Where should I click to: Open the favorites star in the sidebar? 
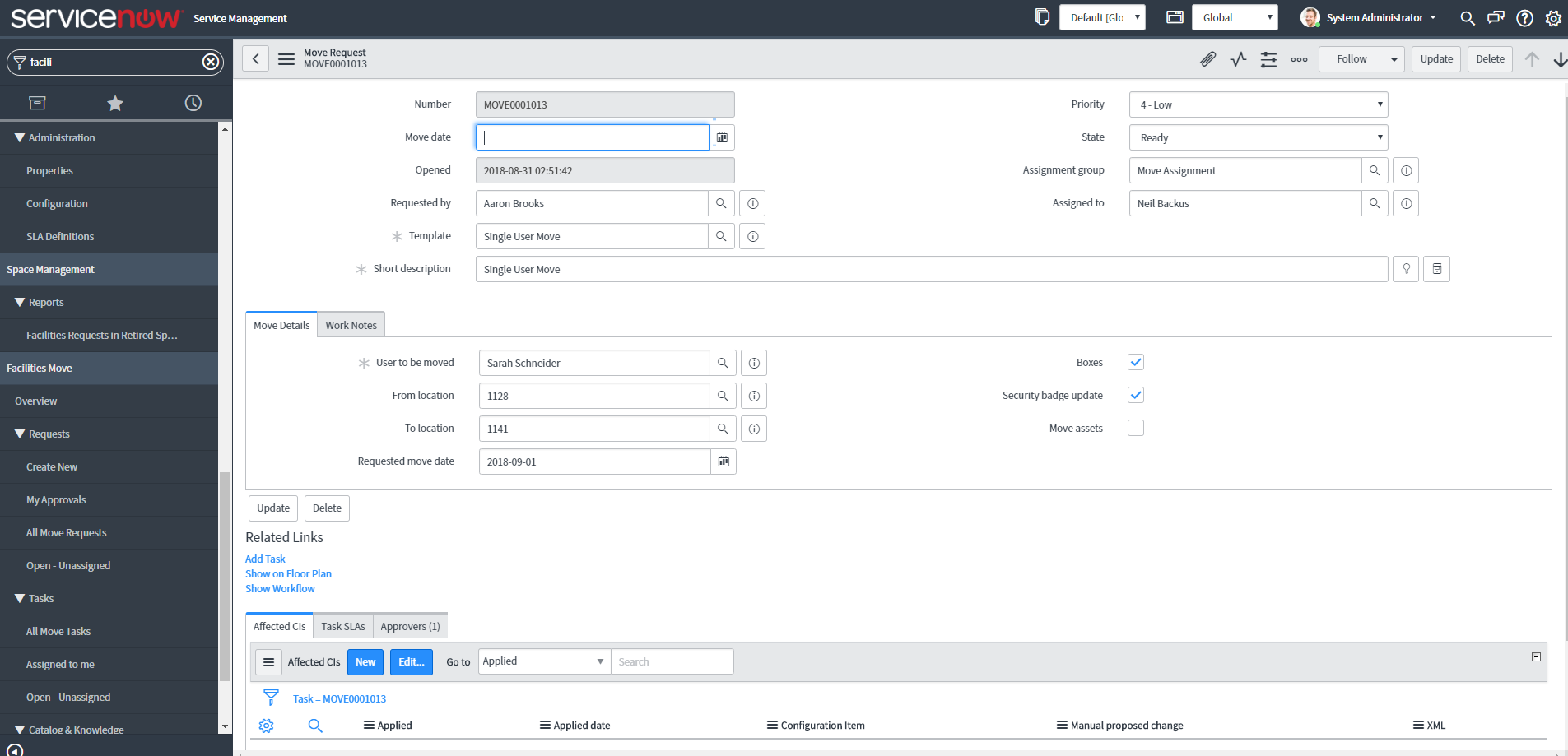point(114,102)
